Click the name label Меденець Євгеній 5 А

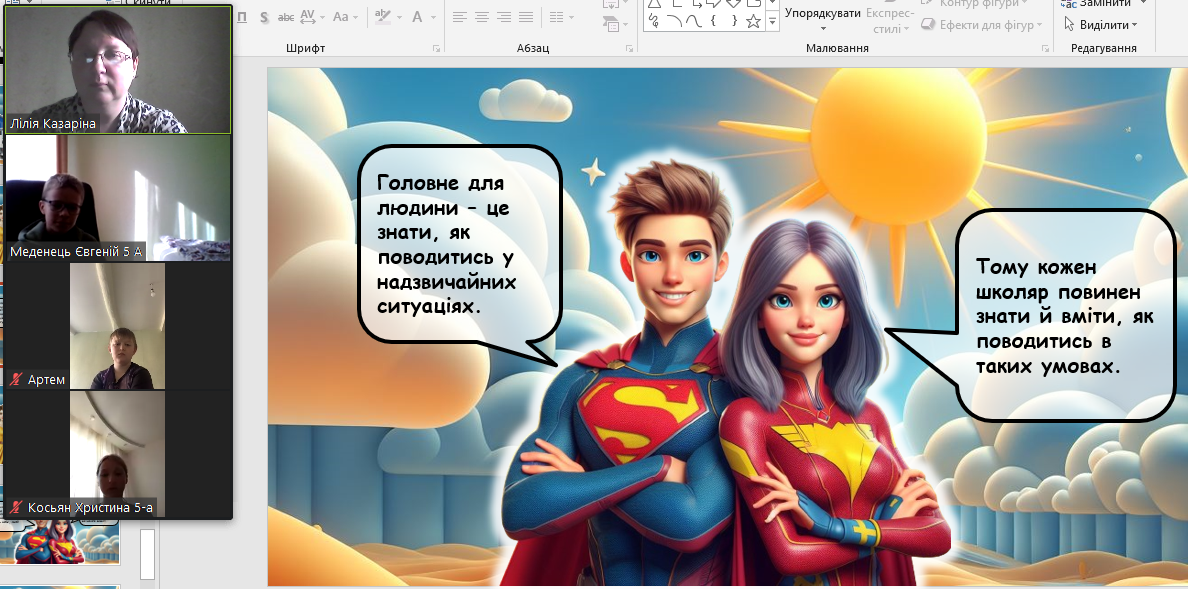(77, 252)
